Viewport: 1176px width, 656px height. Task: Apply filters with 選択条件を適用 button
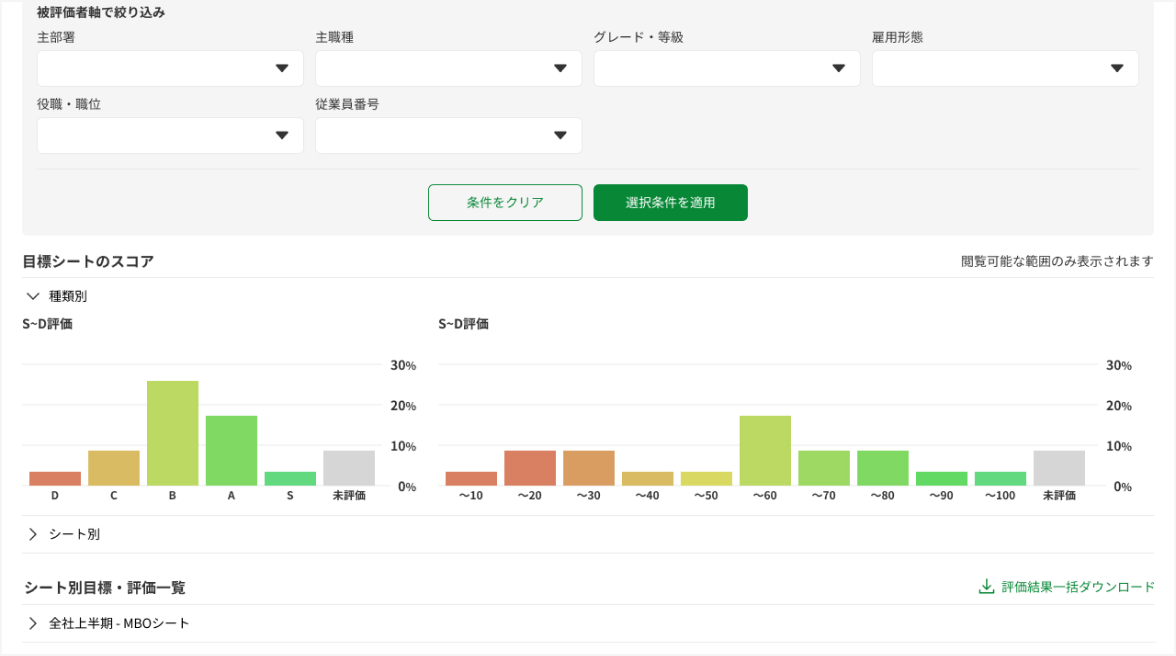[670, 202]
